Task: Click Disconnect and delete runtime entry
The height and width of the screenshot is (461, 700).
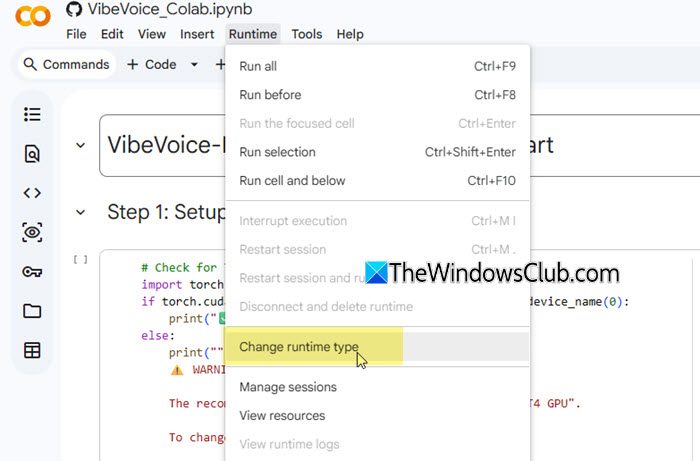Action: click(378, 307)
